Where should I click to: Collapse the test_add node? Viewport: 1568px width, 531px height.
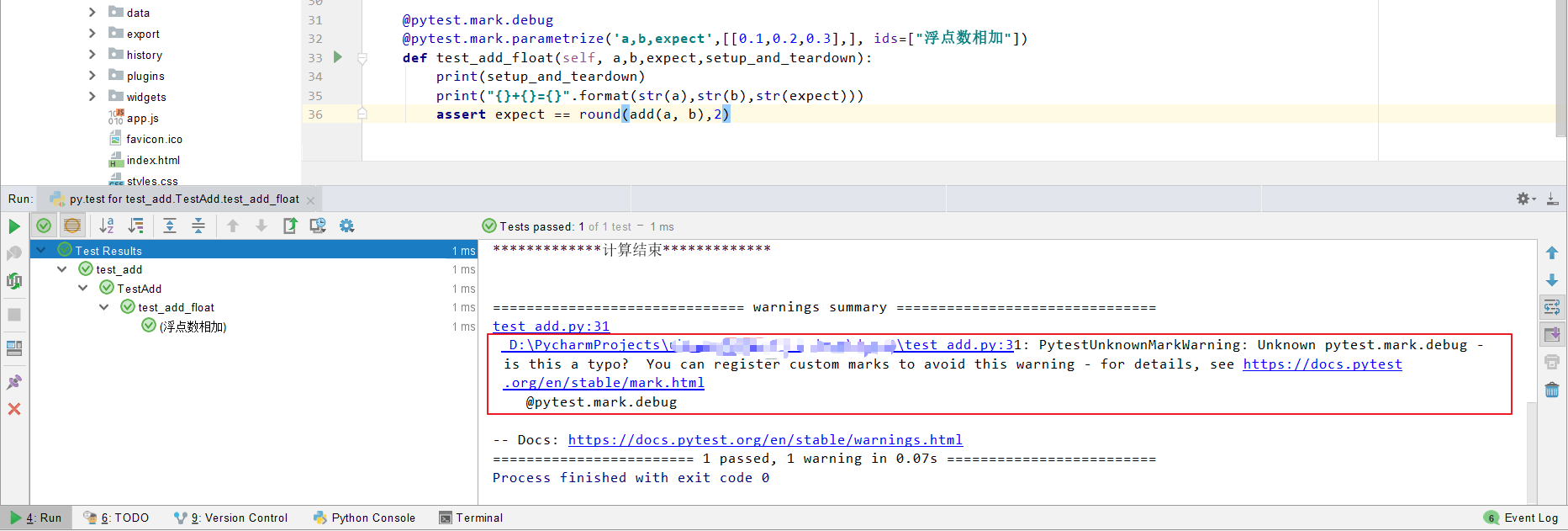pyautogui.click(x=62, y=269)
